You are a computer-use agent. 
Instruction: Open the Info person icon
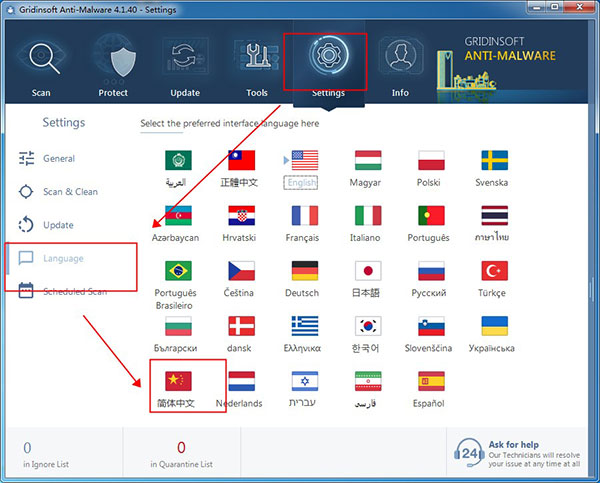tap(400, 55)
